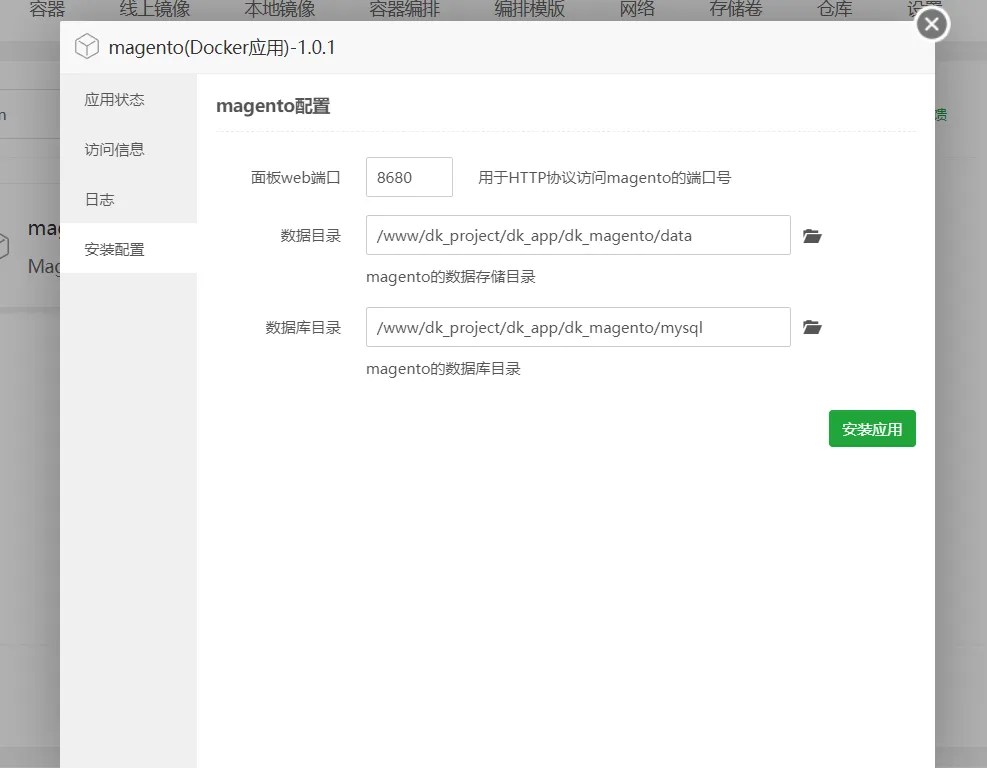Screen dimensions: 987x768
Task: Close the magento Docker app dialog
Action: (x=932, y=25)
